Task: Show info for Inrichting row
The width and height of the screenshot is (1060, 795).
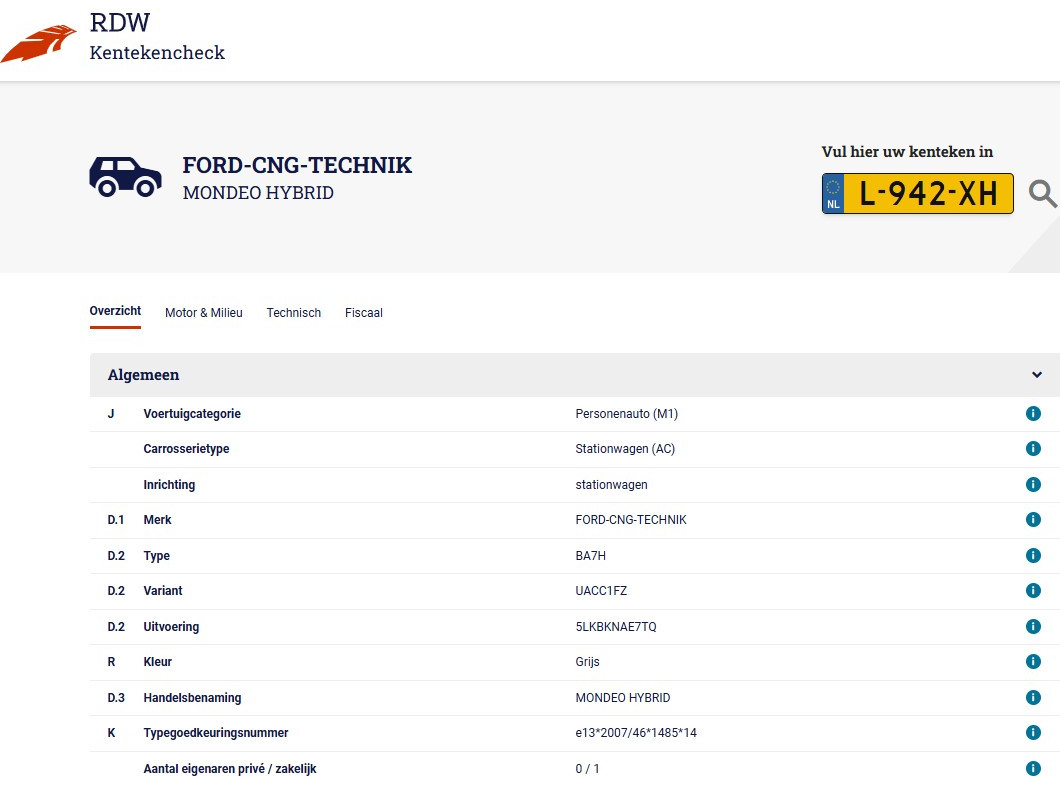Action: click(x=1033, y=485)
